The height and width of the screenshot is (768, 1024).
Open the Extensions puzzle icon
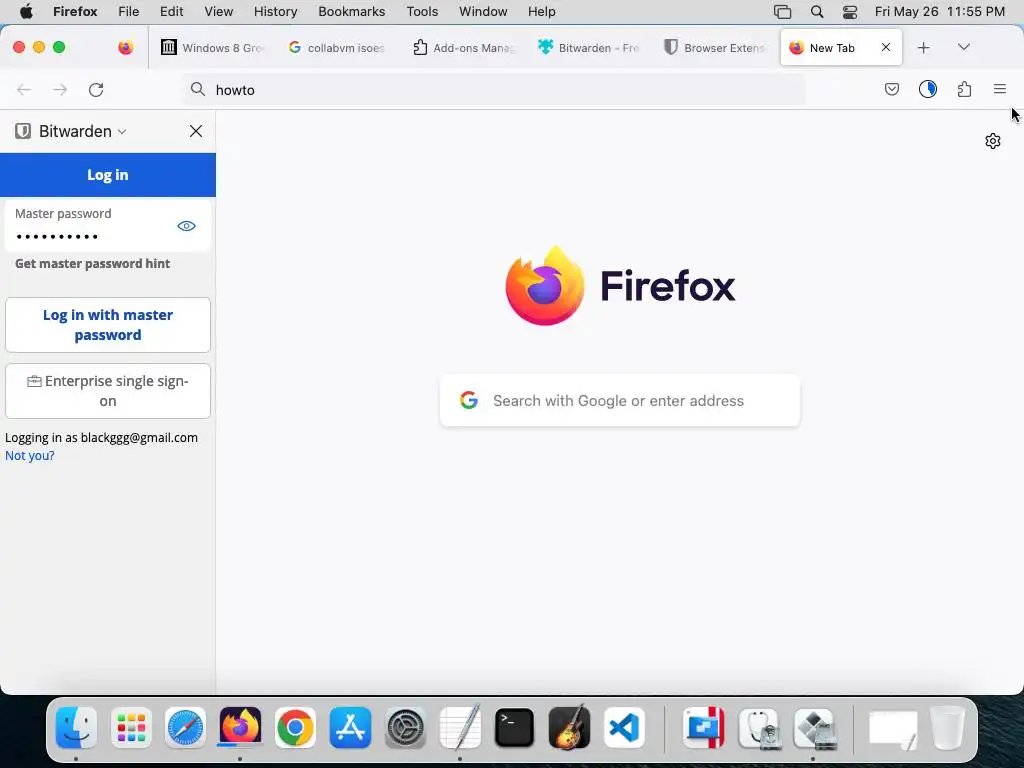pos(965,89)
